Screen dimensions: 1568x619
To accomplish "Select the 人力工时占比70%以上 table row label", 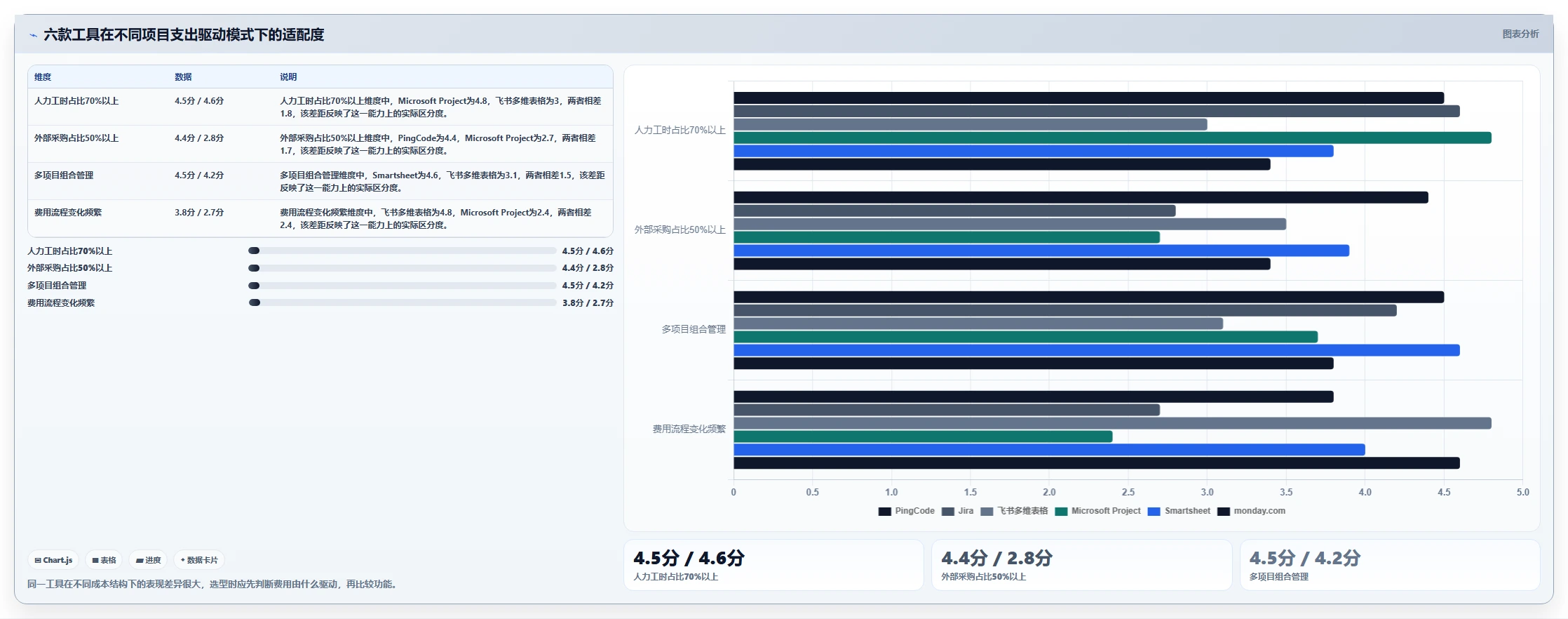I will coord(76,101).
